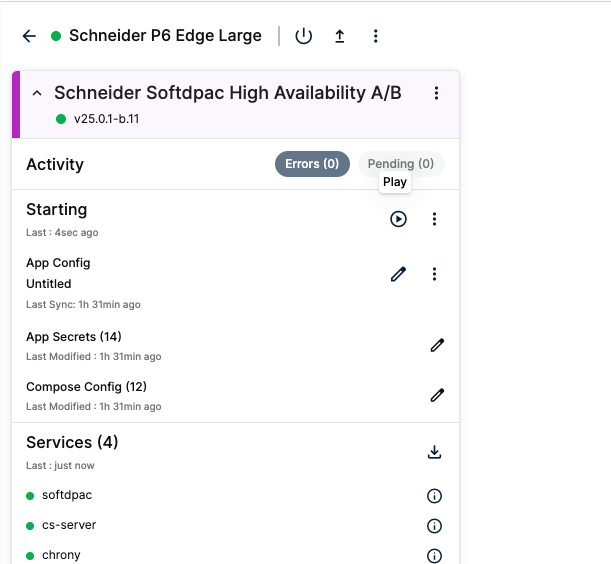The width and height of the screenshot is (611, 564).
Task: Open three-dot menu for App Config row
Action: [434, 274]
